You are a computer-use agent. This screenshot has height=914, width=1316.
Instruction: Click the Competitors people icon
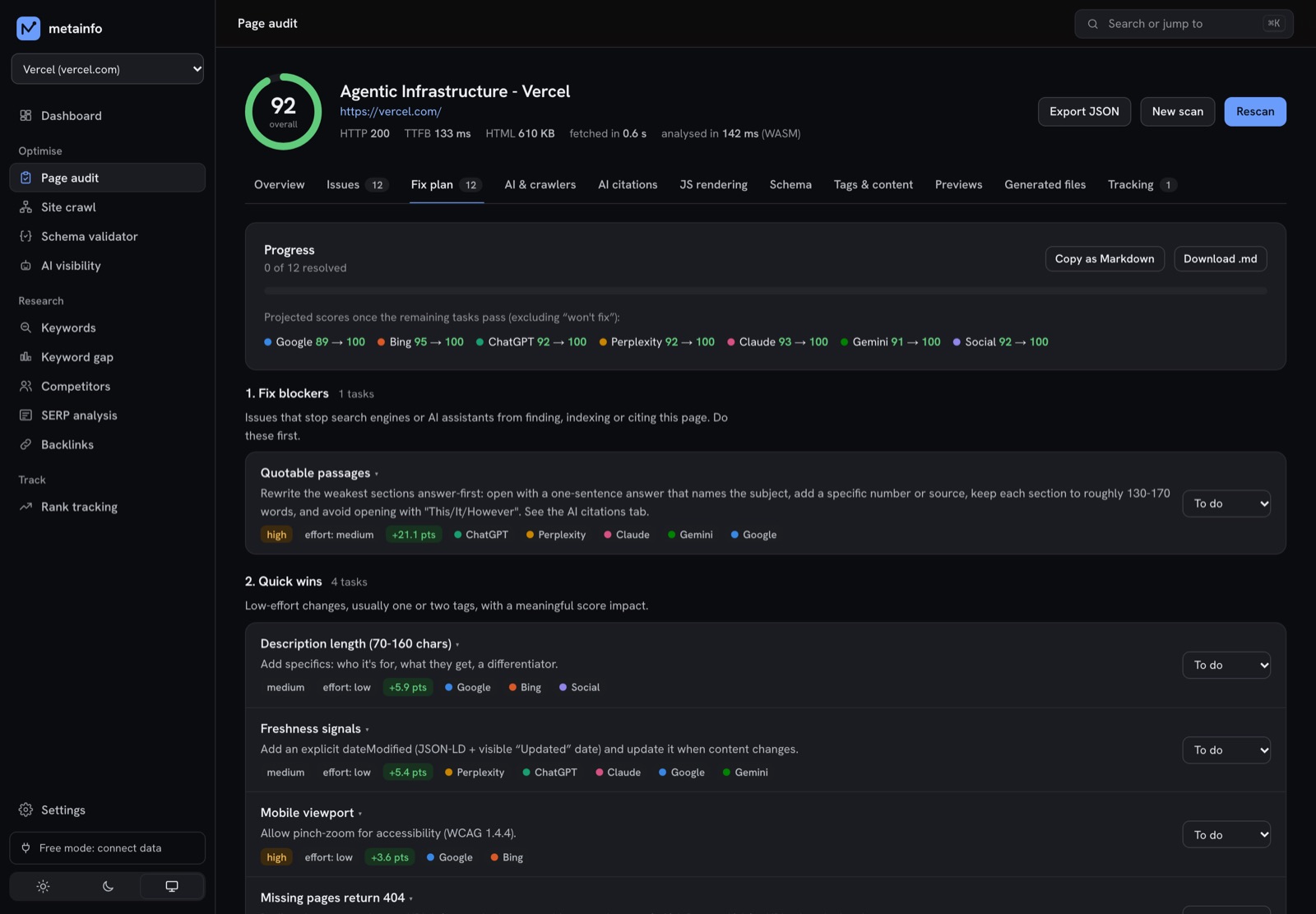[25, 386]
